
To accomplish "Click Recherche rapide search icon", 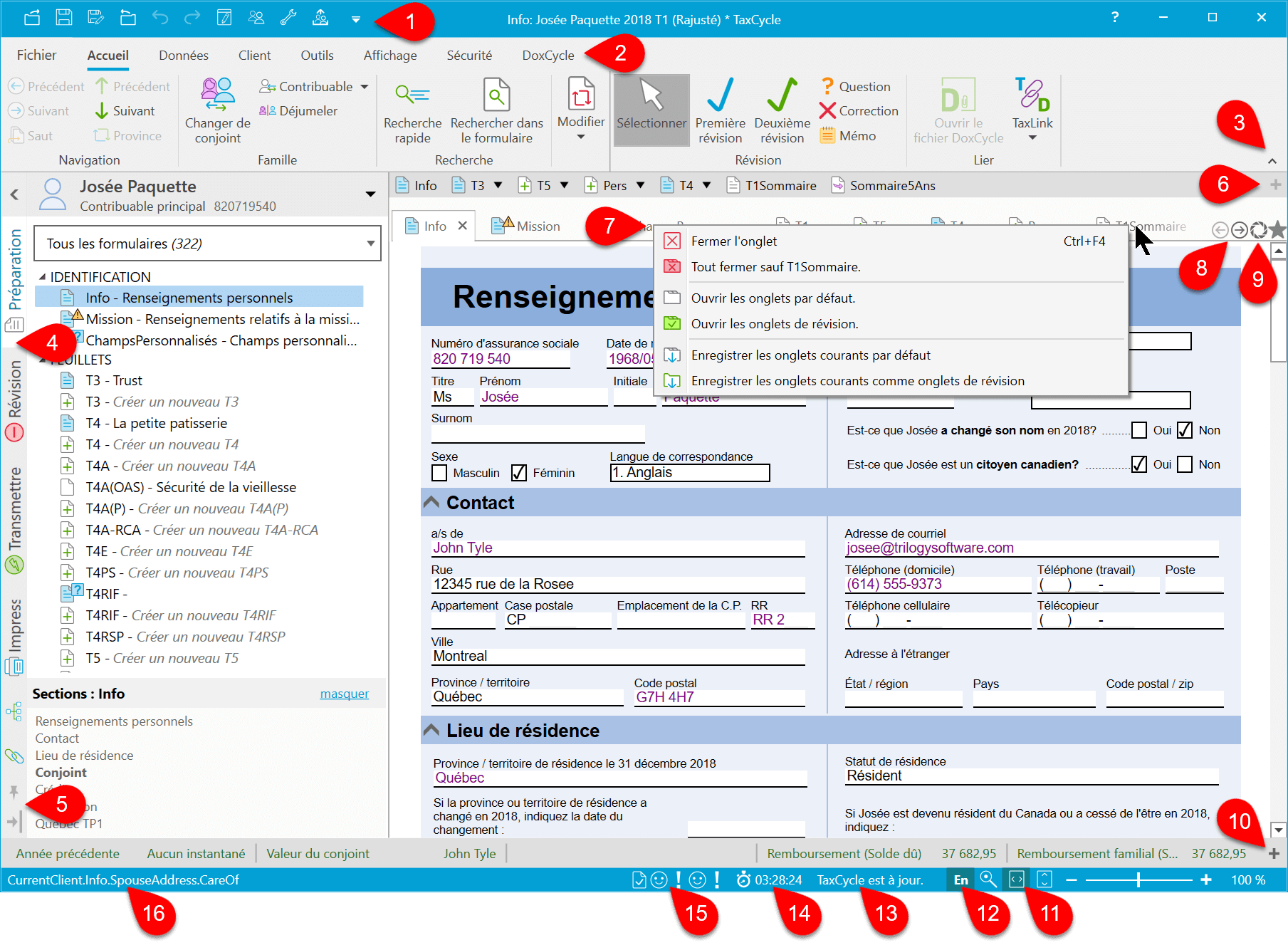I will pos(412,94).
